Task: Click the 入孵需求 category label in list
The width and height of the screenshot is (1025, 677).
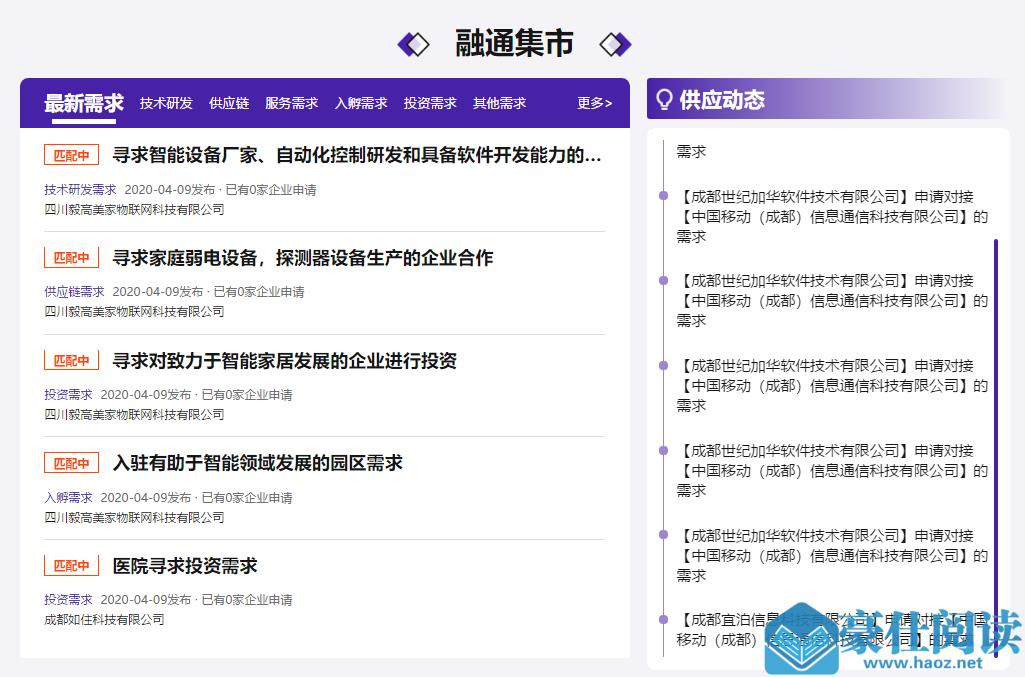Action: pyautogui.click(x=68, y=497)
